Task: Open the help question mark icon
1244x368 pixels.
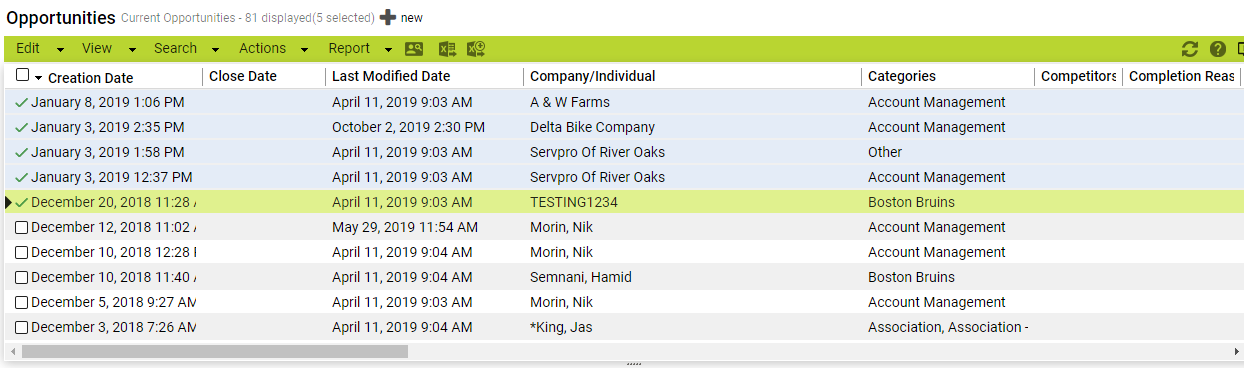Action: [1217, 49]
